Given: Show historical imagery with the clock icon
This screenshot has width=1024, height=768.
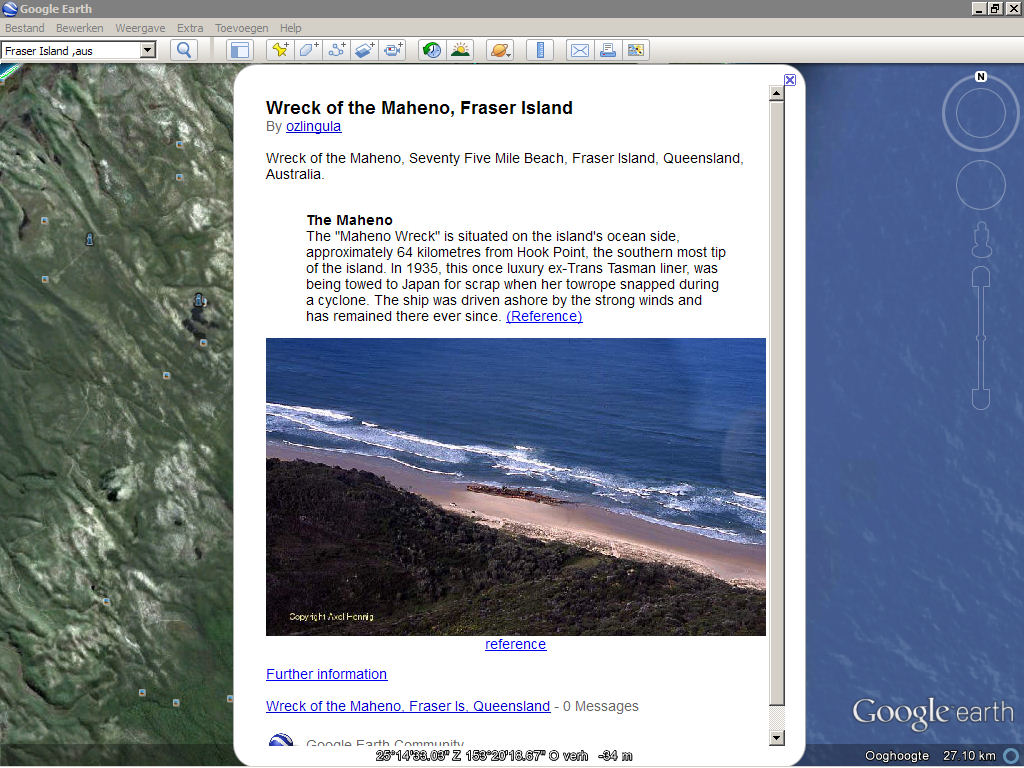Looking at the screenshot, I should coord(432,50).
